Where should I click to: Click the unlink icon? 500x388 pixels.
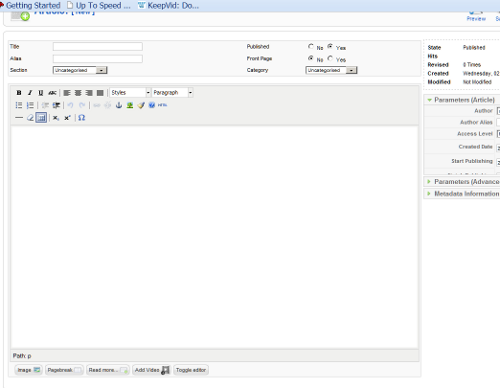pos(108,105)
